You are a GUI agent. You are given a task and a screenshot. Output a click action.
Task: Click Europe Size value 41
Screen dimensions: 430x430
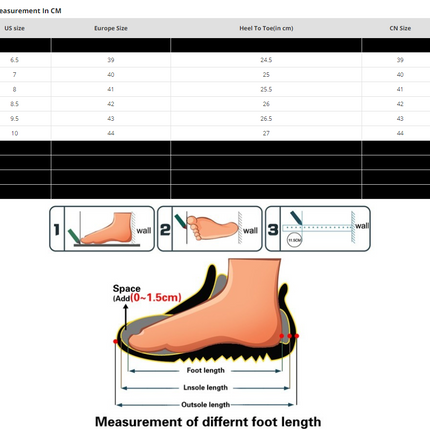[111, 89]
